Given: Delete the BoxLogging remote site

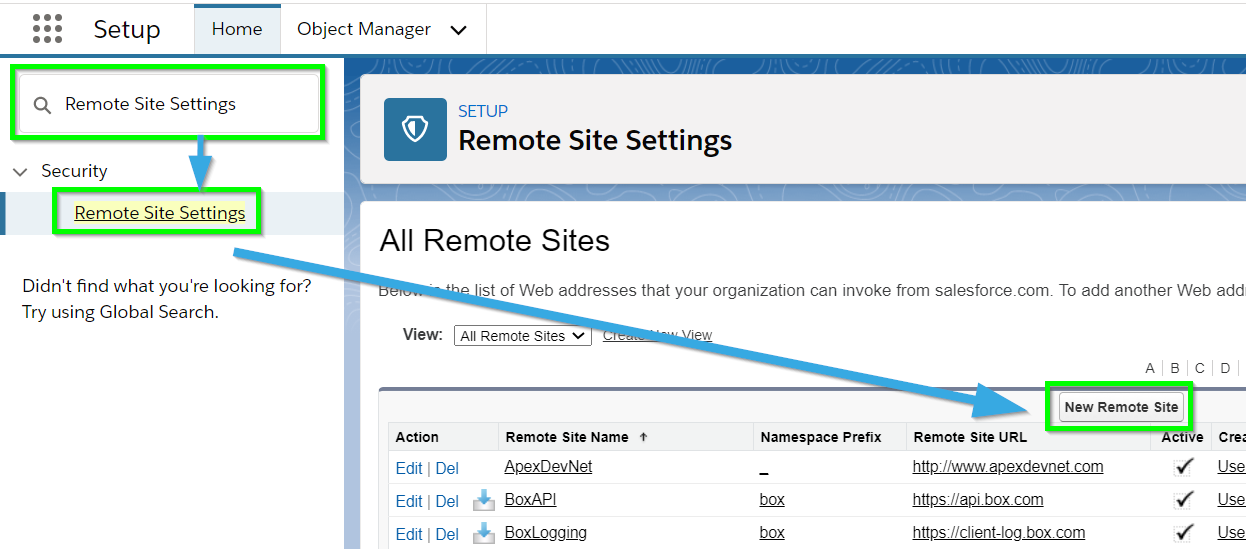Looking at the screenshot, I should (x=447, y=534).
